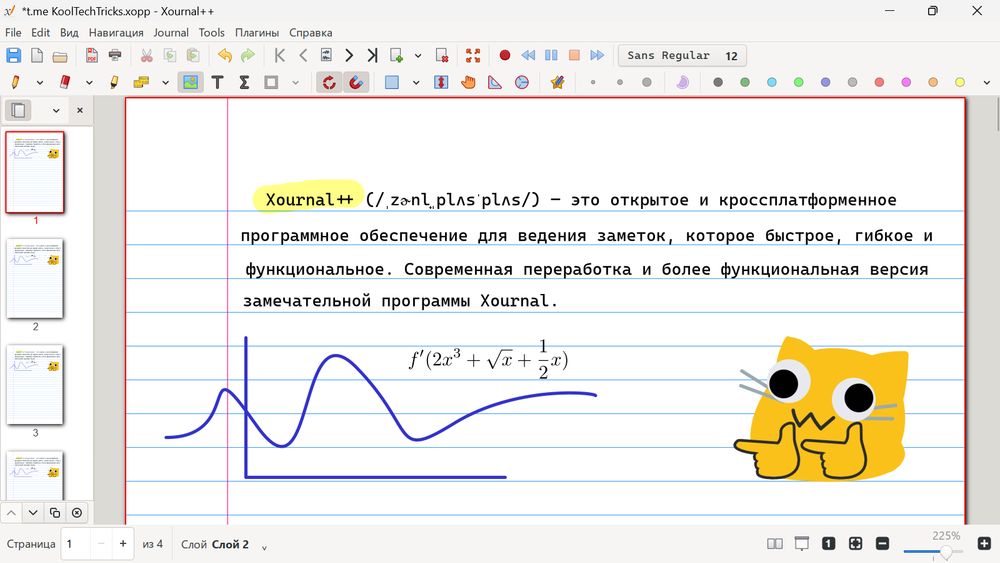Enable the compass tool
1000x563 pixels.
(522, 82)
